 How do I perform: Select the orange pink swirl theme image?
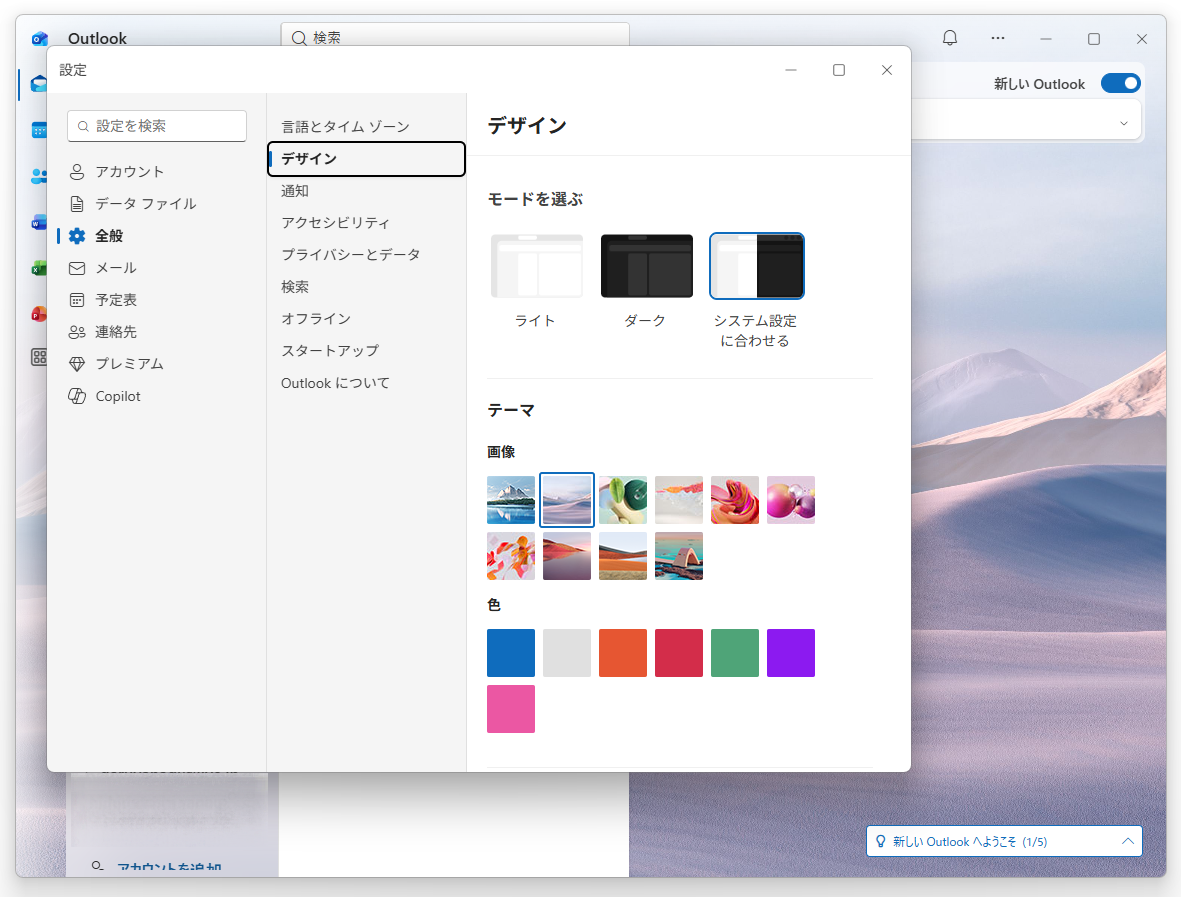pos(734,499)
